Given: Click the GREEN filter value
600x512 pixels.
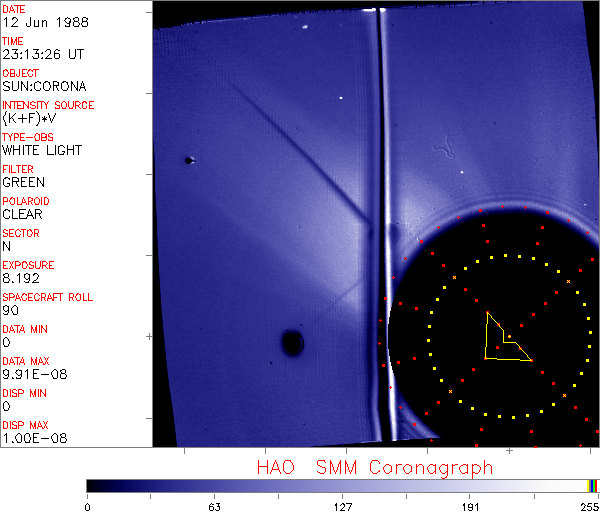Looking at the screenshot, I should [23, 183].
